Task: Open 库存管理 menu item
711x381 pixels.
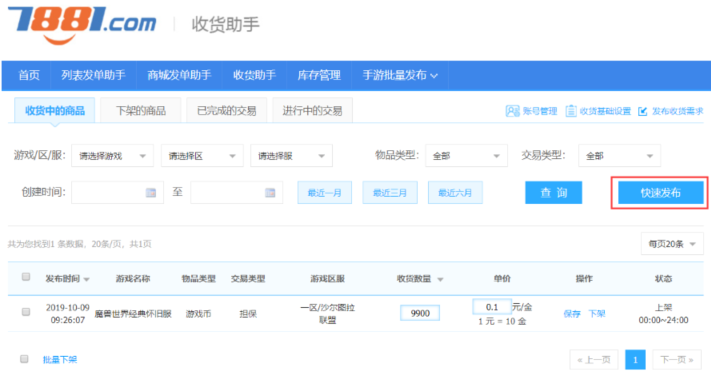Action: (x=319, y=75)
